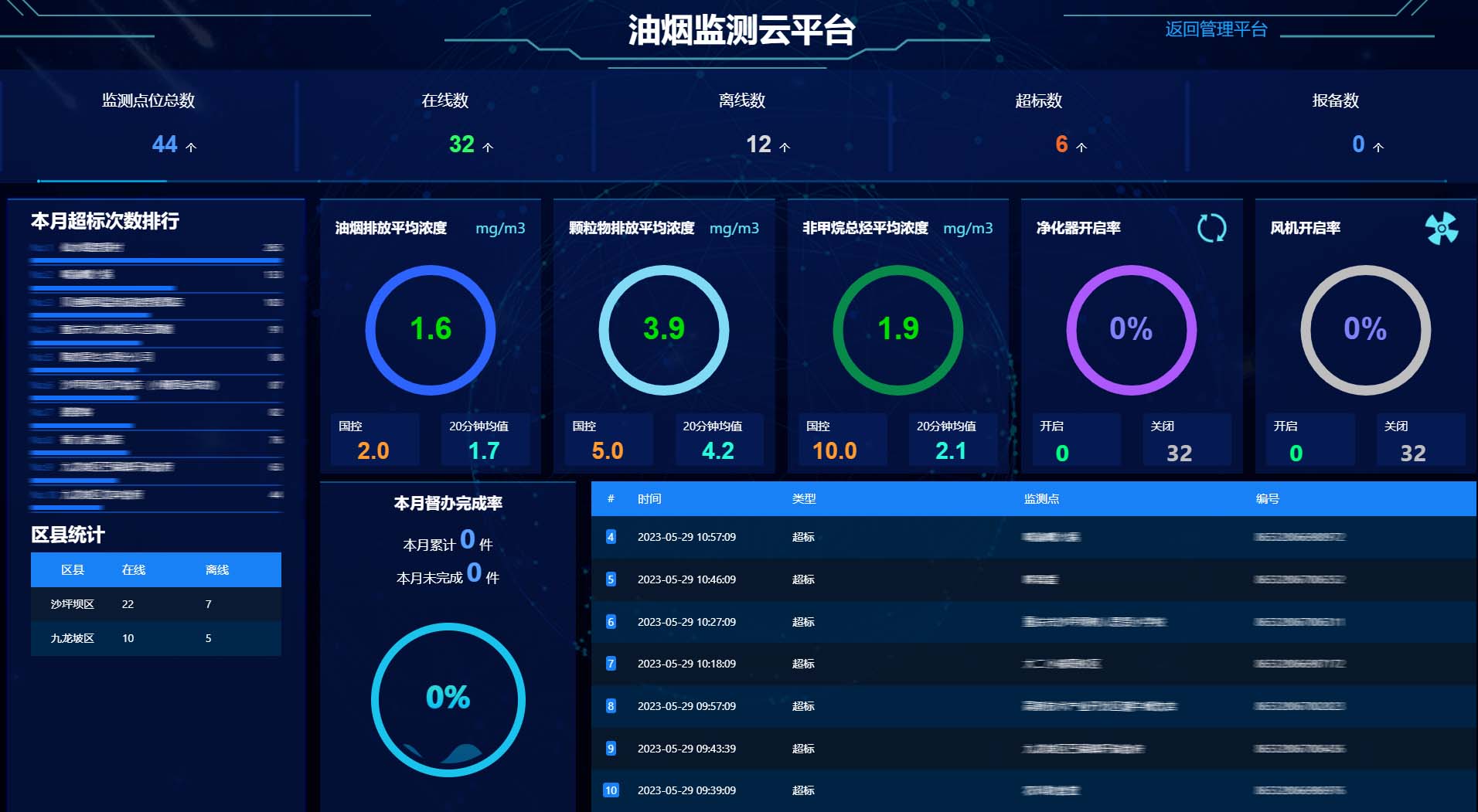Click the 类型 column header
Viewport: 1478px width, 812px height.
[x=804, y=499]
